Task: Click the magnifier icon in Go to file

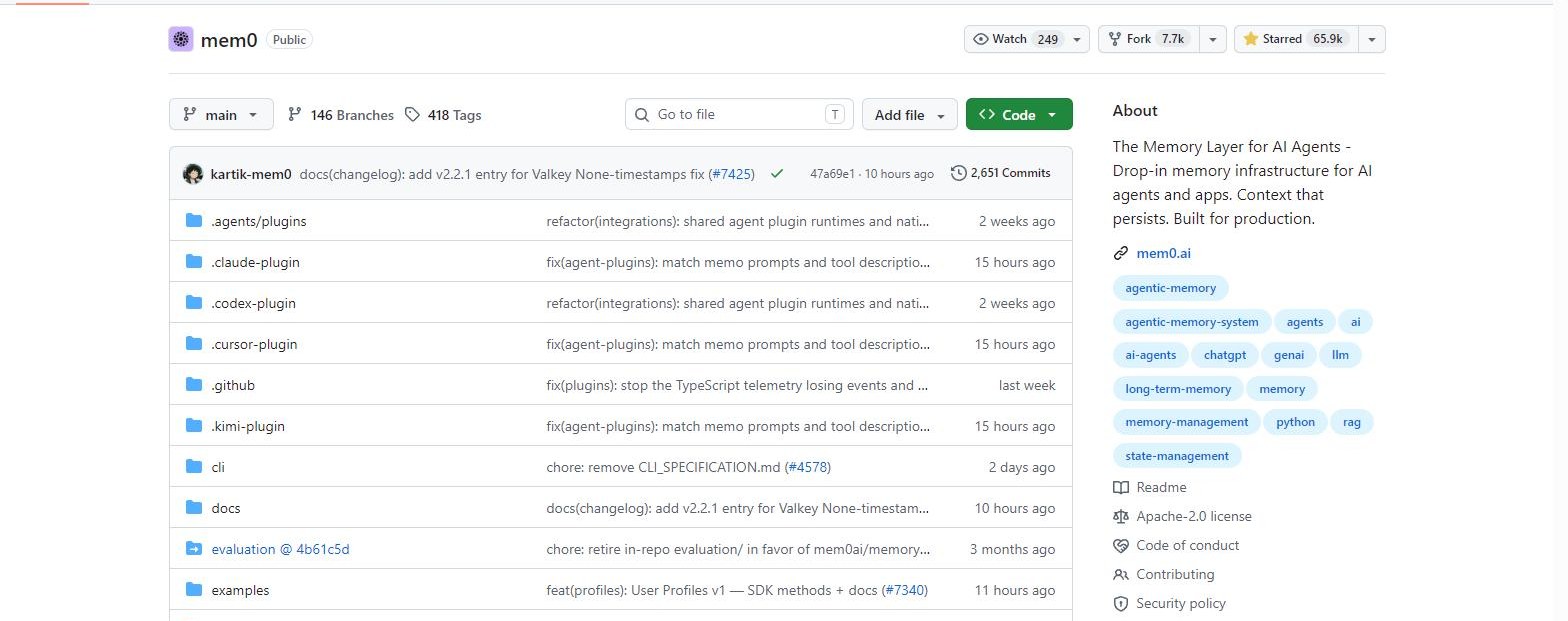Action: click(644, 115)
